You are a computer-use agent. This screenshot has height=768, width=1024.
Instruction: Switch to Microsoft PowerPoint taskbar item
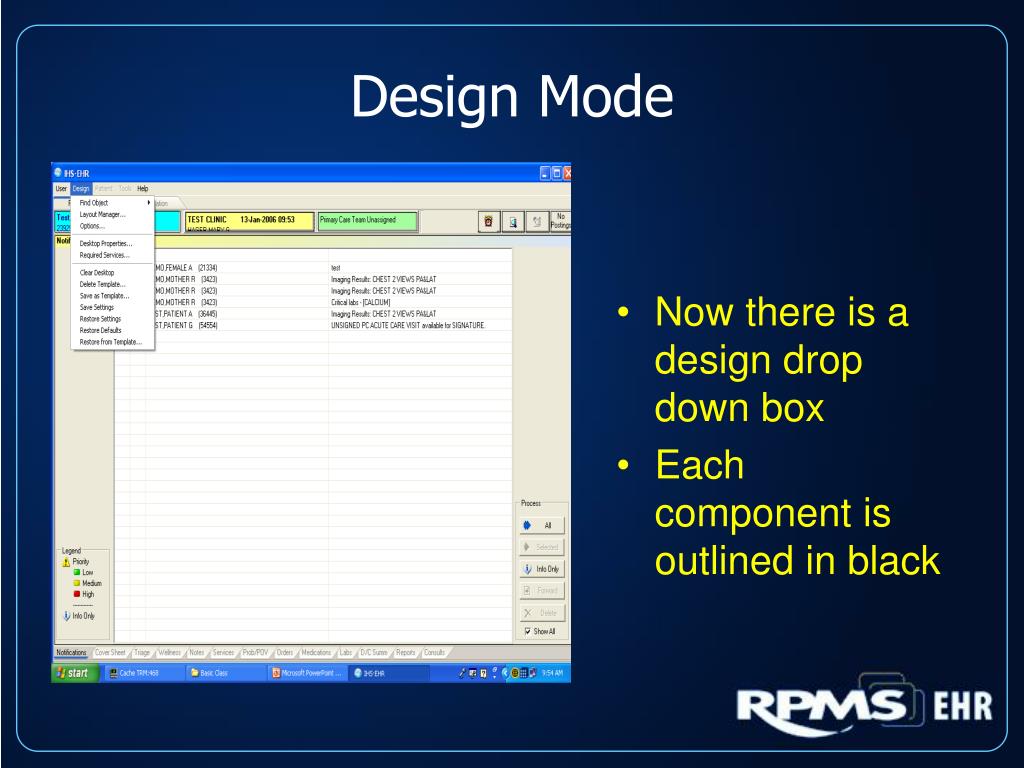coord(308,673)
